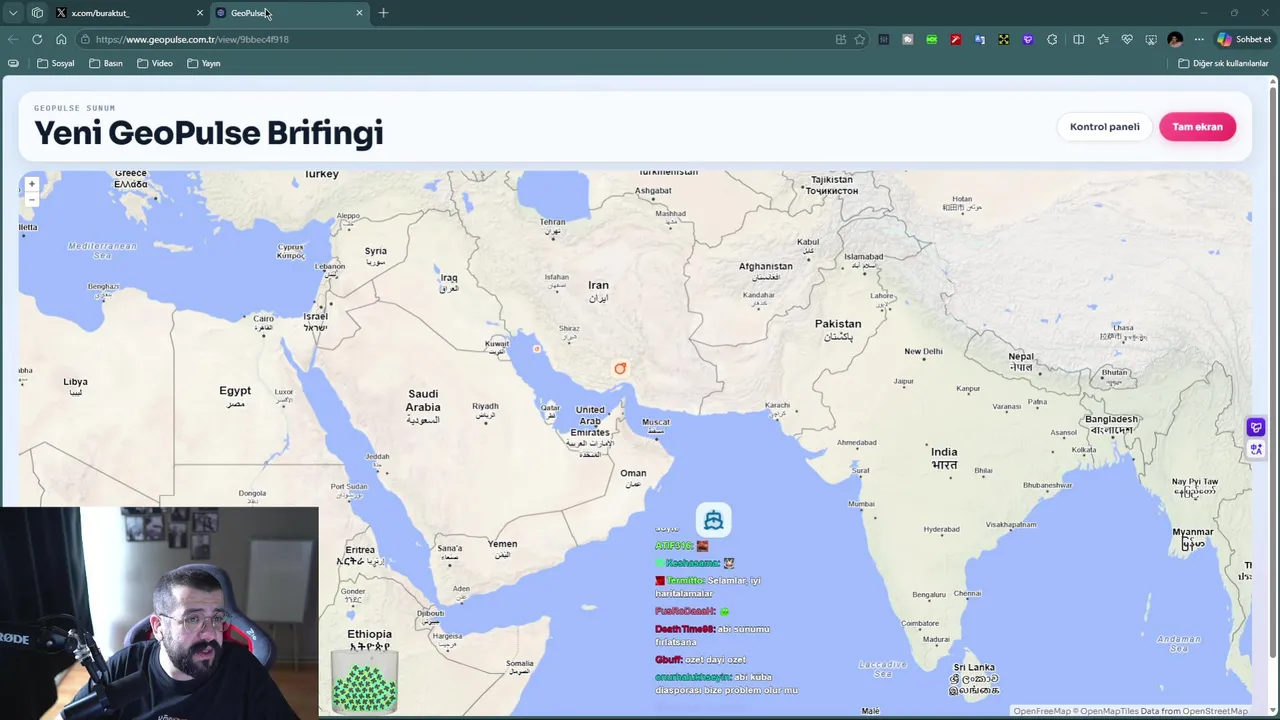Click the orange map marker in southern Iran
The image size is (1280, 720).
tap(620, 368)
